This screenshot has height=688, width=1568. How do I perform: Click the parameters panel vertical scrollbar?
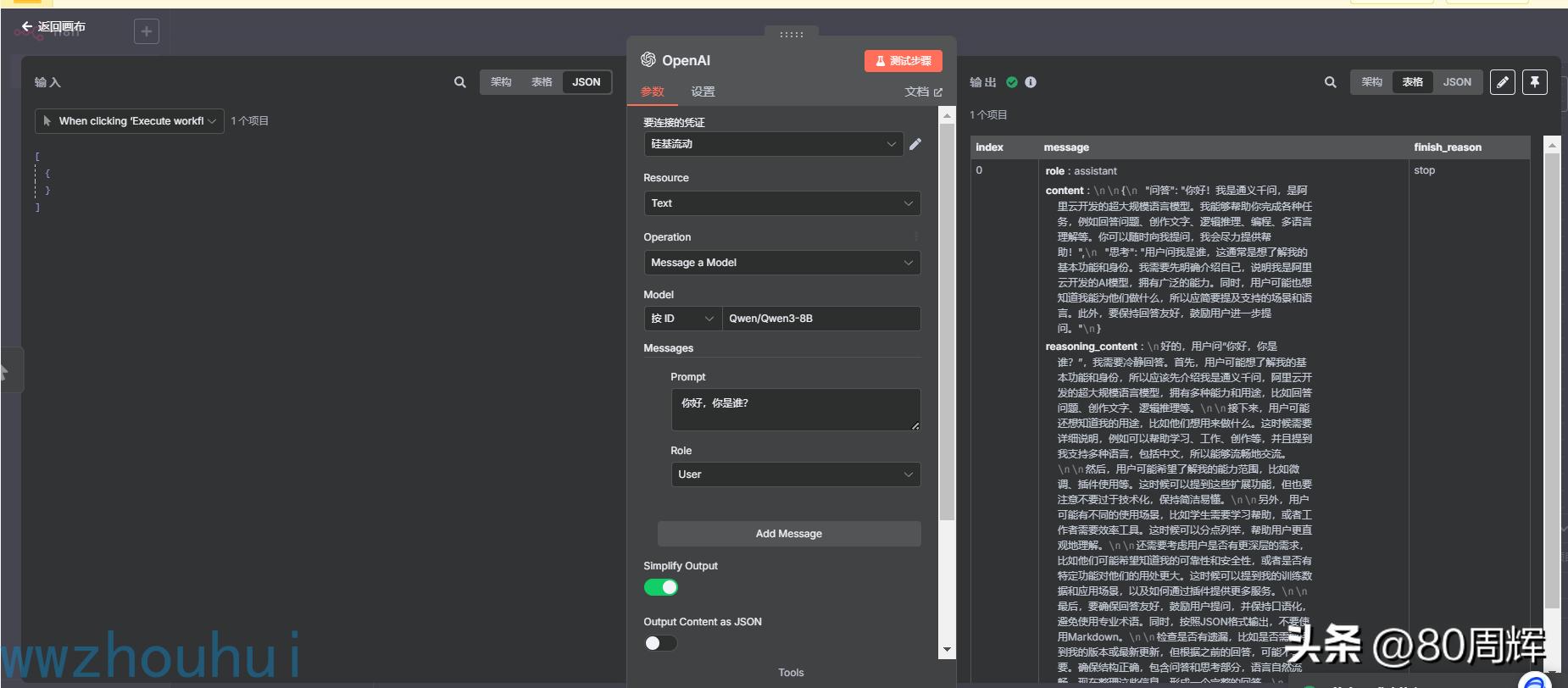pyautogui.click(x=947, y=339)
